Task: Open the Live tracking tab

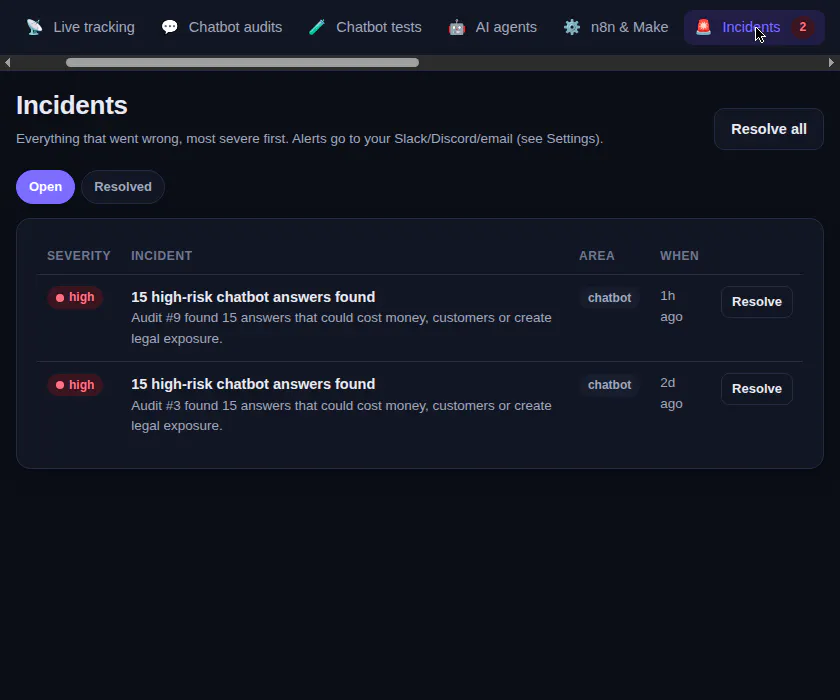Action: 80,27
